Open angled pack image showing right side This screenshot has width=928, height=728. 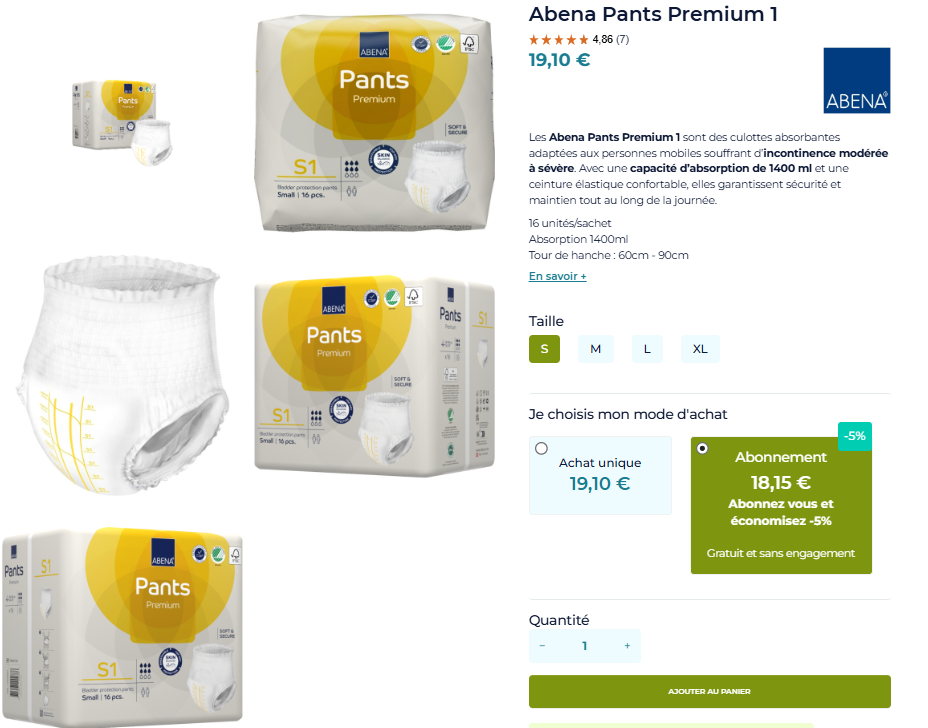pos(375,376)
